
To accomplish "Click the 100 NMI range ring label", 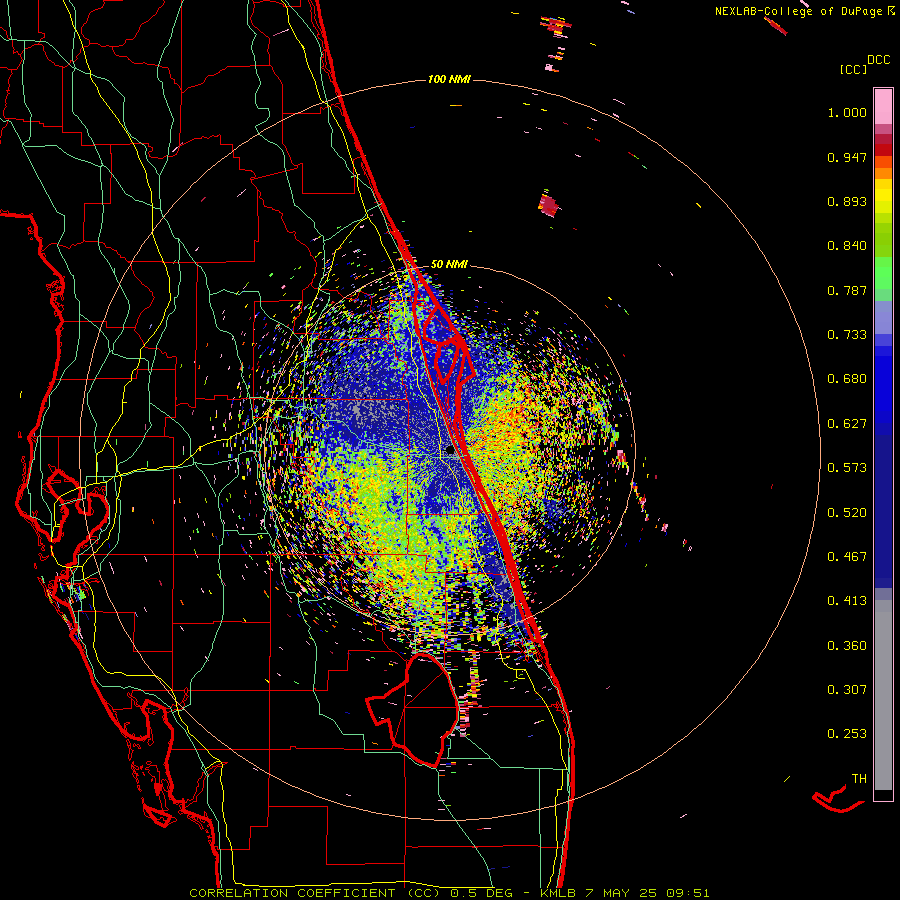I will pos(449,79).
